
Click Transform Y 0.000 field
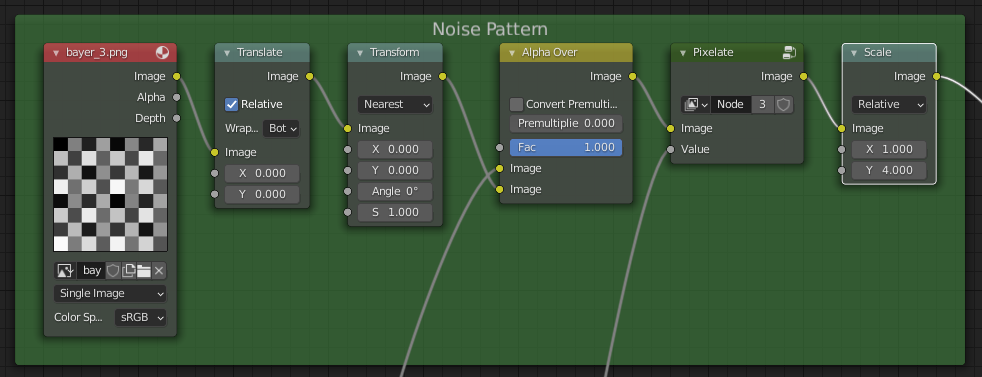(x=395, y=170)
